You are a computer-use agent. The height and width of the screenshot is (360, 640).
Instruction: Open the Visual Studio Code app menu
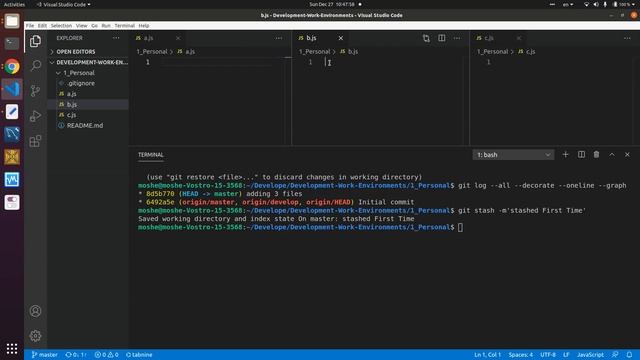64,4
